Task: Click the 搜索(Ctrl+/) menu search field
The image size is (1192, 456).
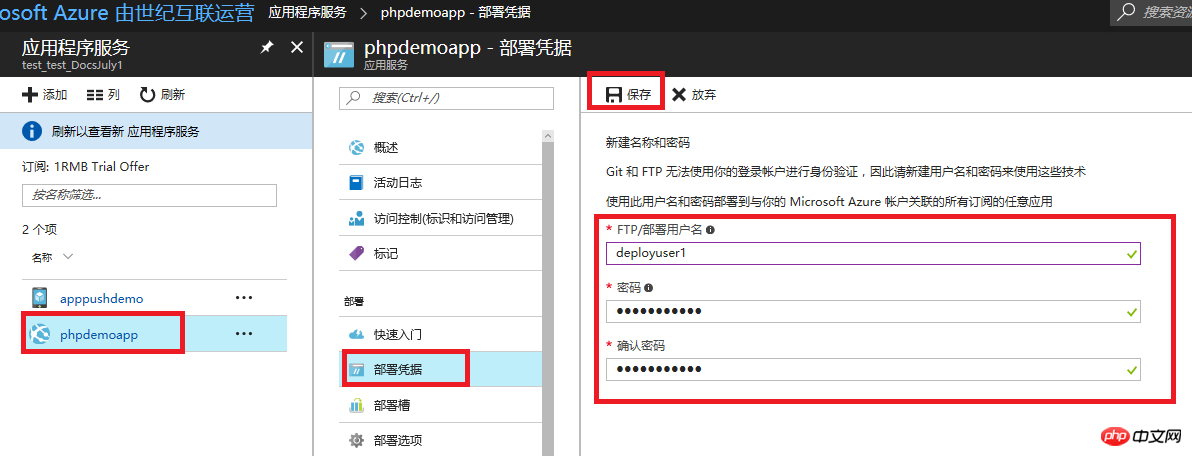Action: click(x=446, y=98)
